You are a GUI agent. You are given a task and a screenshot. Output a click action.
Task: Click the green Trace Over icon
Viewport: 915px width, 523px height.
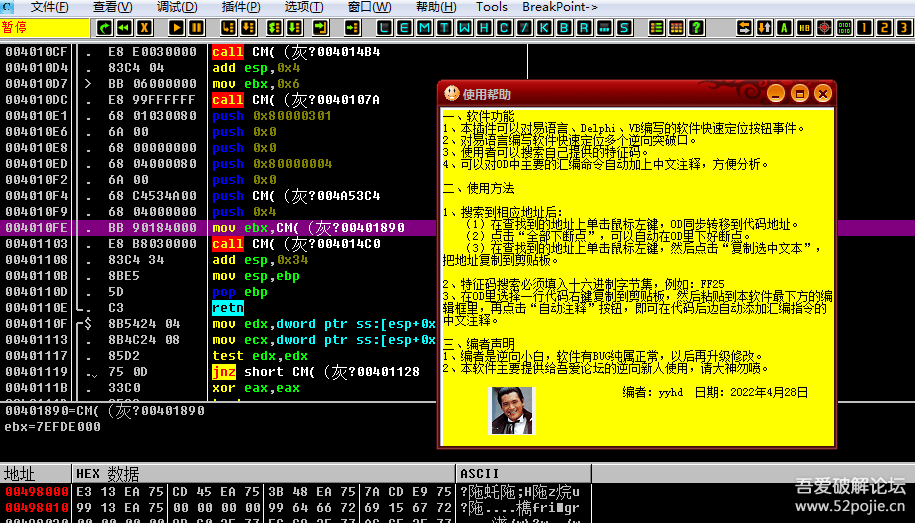click(x=295, y=27)
